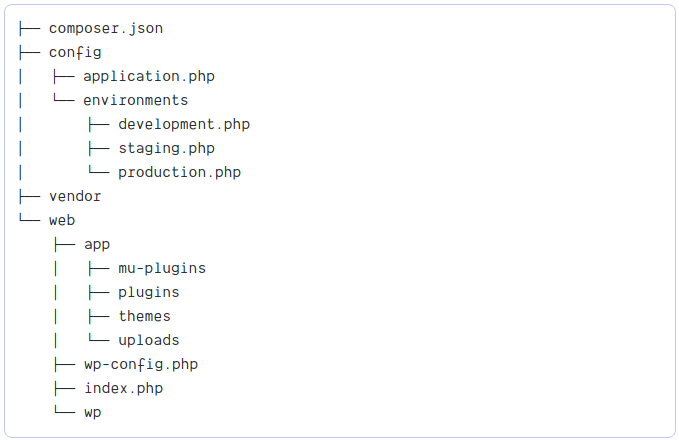Select the uploads folder entry
Viewport: 679px width, 440px height.
click(149, 340)
